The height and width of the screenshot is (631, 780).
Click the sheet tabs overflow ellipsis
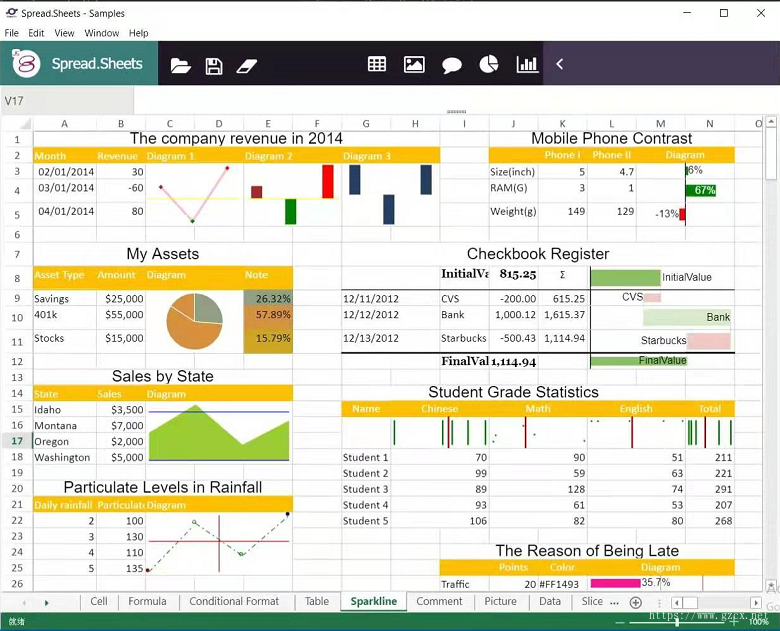614,603
